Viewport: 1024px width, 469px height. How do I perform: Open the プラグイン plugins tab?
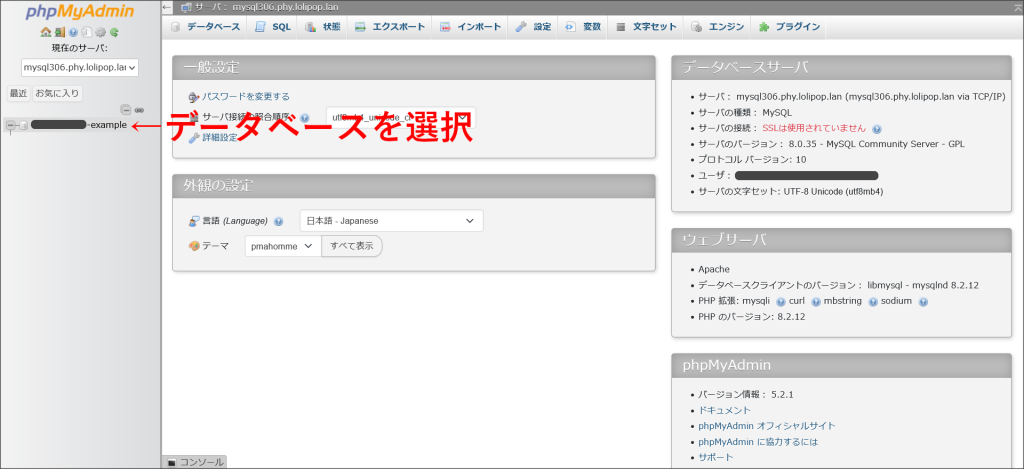click(x=790, y=27)
